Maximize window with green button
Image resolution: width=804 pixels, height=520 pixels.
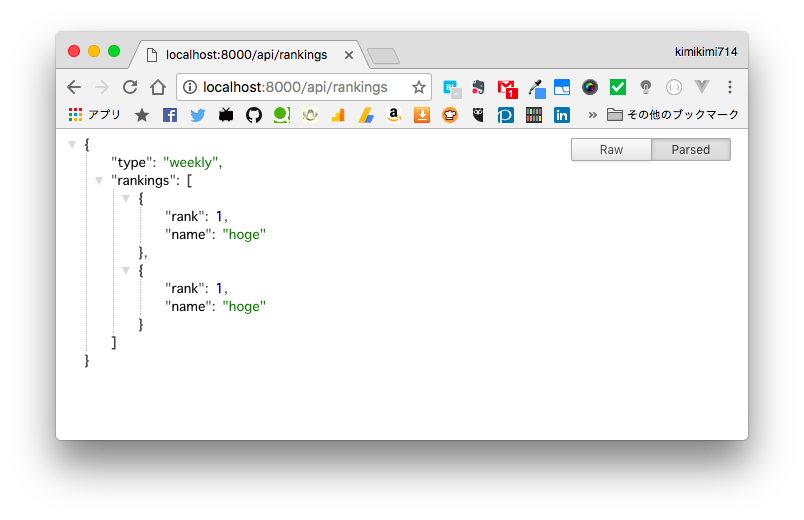114,51
